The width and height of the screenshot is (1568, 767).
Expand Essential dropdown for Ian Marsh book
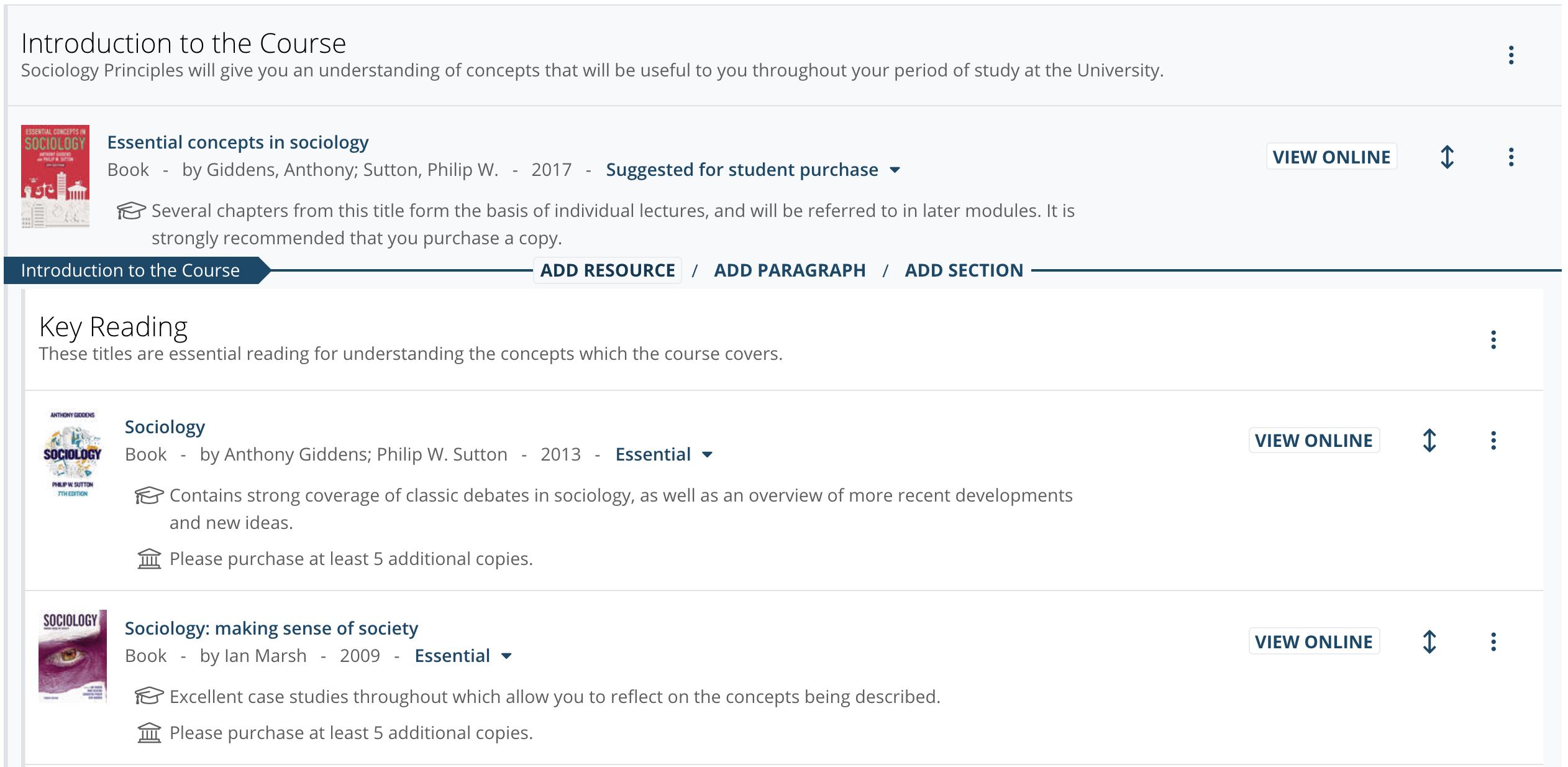coord(463,656)
